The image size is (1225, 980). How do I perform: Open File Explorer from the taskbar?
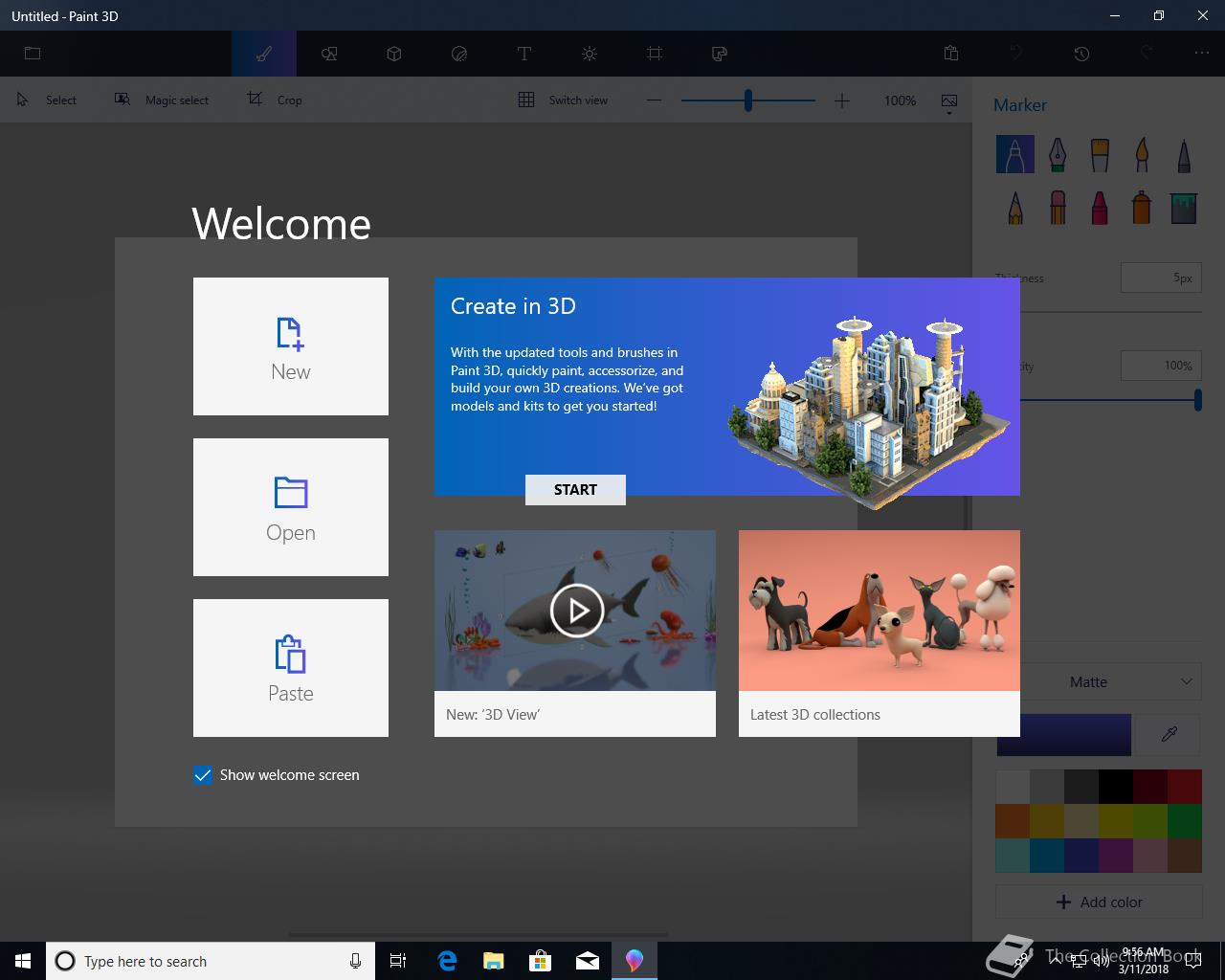(494, 961)
